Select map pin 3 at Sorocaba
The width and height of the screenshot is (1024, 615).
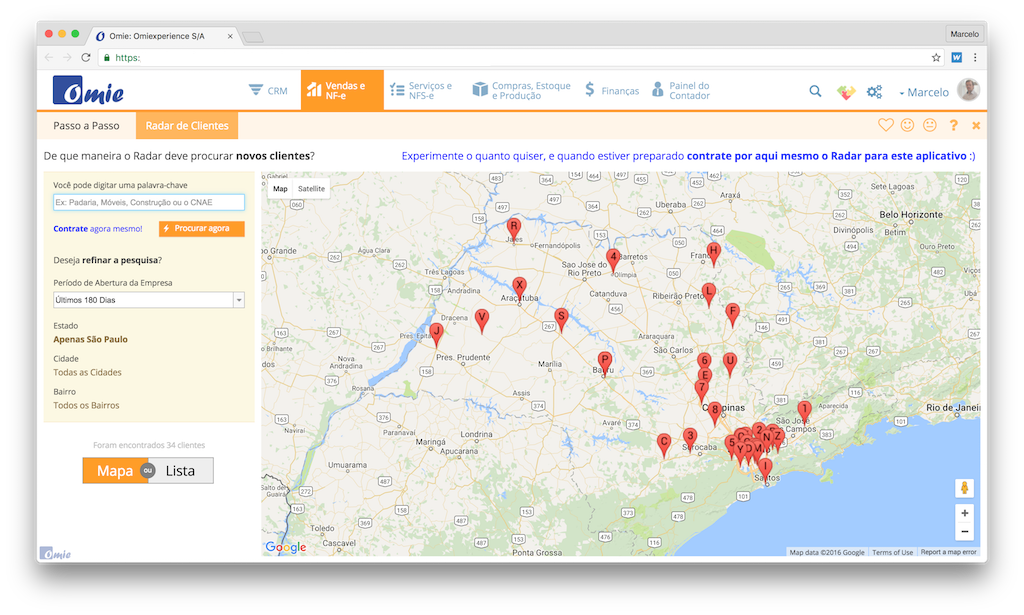coord(690,439)
